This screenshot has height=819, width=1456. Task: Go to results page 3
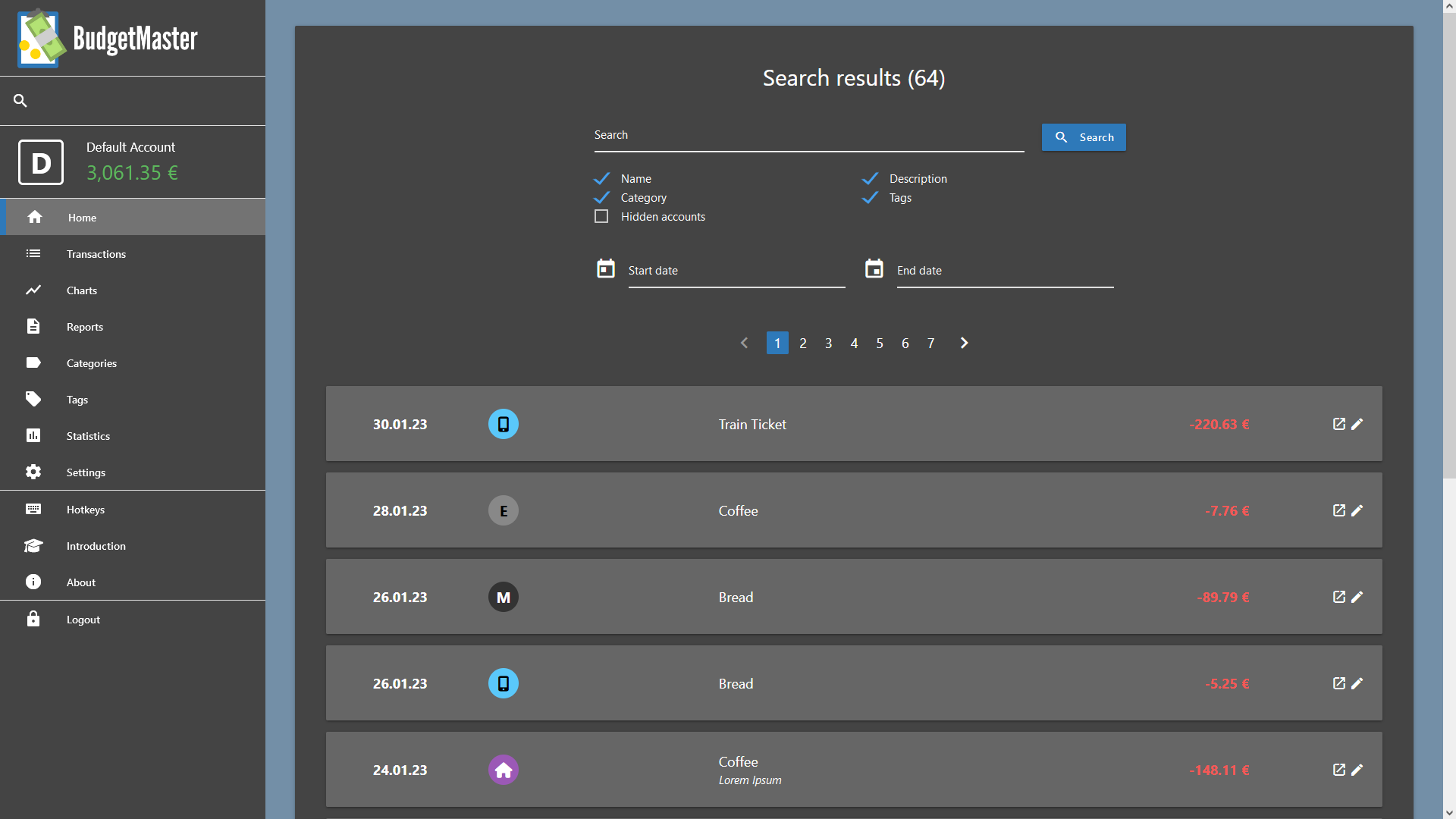(829, 343)
